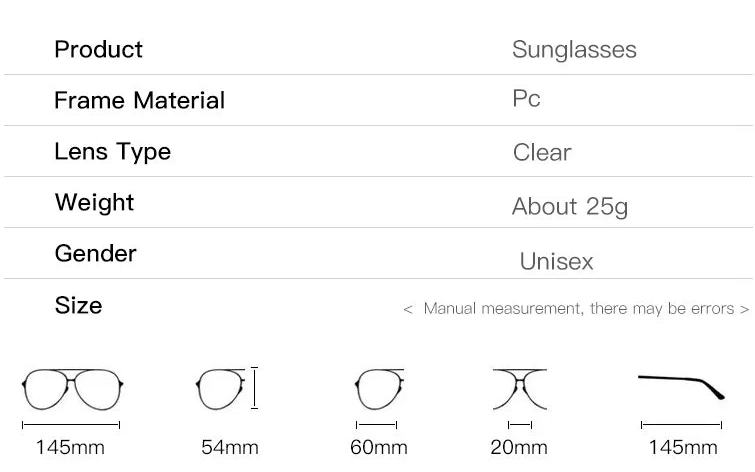Select the 54mm lens height label
This screenshot has width=755, height=472.
[229, 447]
